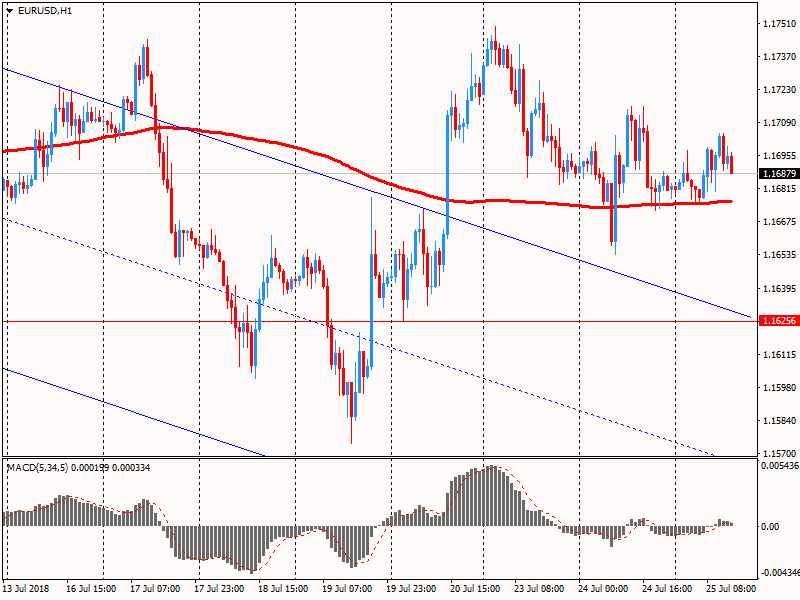
Task: Click the time axis label 24 Jul 16:00
Action: [667, 589]
